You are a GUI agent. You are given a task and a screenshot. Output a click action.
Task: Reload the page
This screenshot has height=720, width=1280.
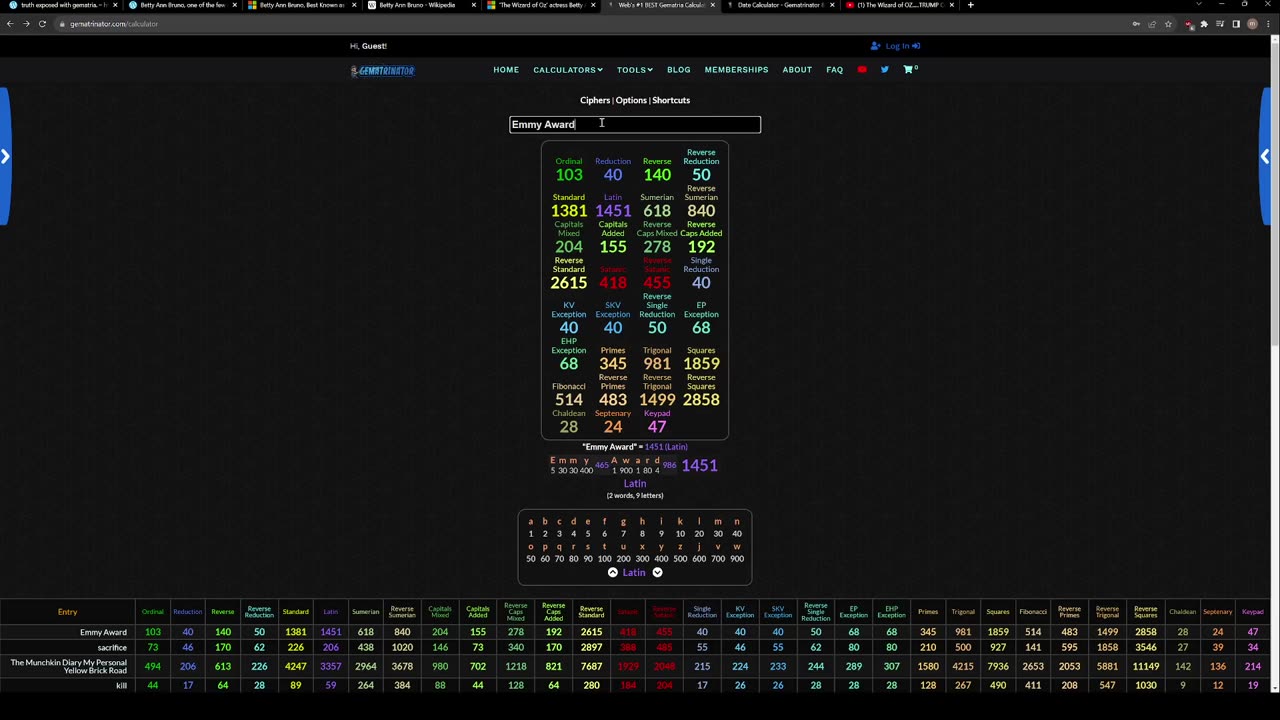tap(42, 24)
